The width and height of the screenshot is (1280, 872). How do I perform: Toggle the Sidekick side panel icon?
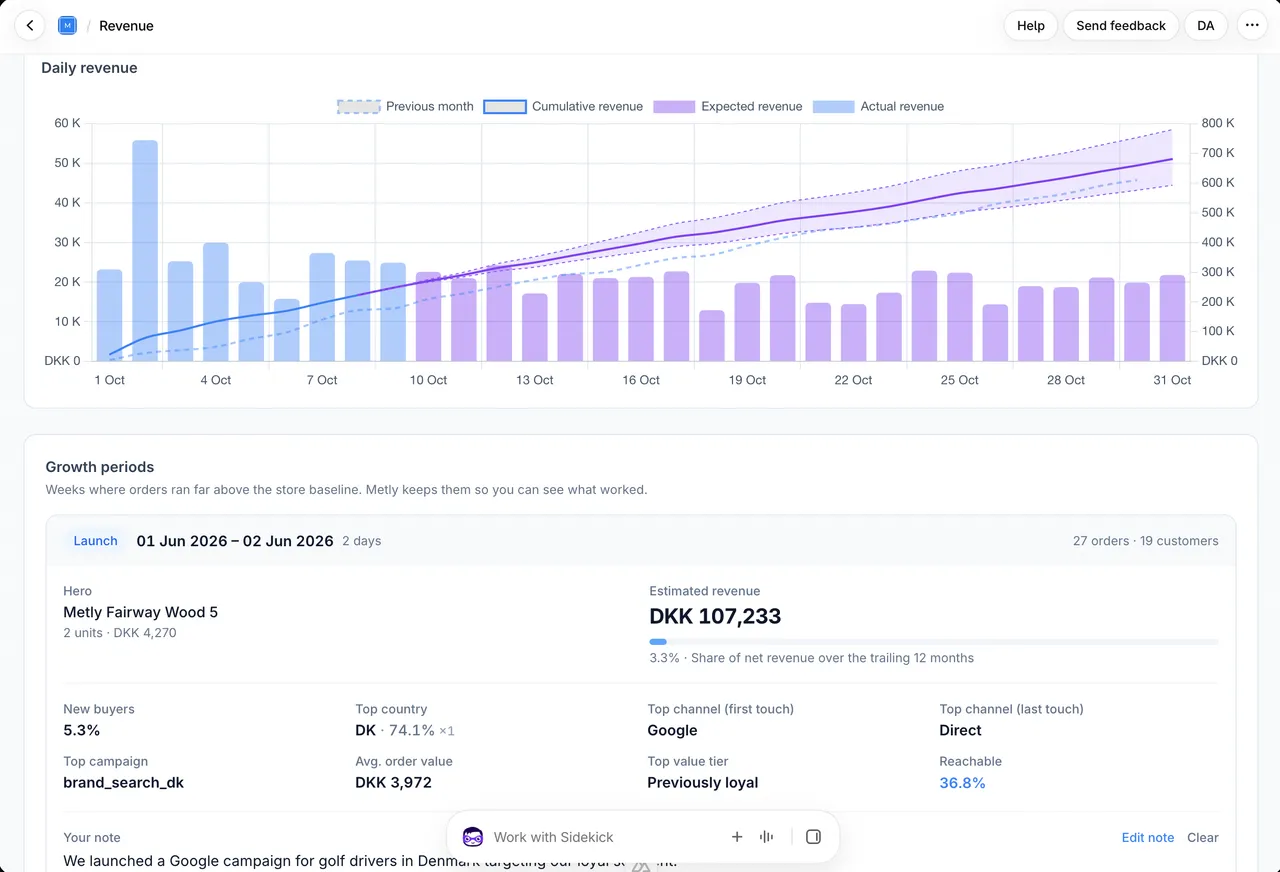tap(813, 837)
